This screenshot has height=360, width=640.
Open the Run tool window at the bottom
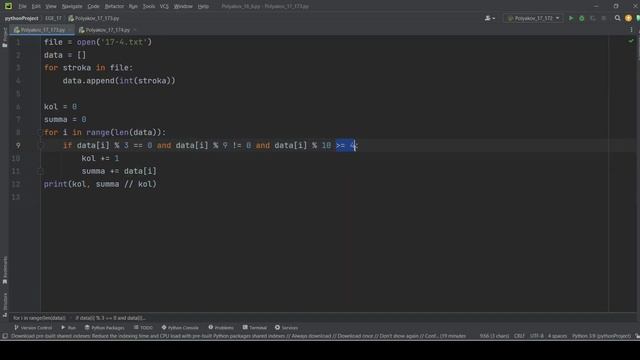pos(69,327)
